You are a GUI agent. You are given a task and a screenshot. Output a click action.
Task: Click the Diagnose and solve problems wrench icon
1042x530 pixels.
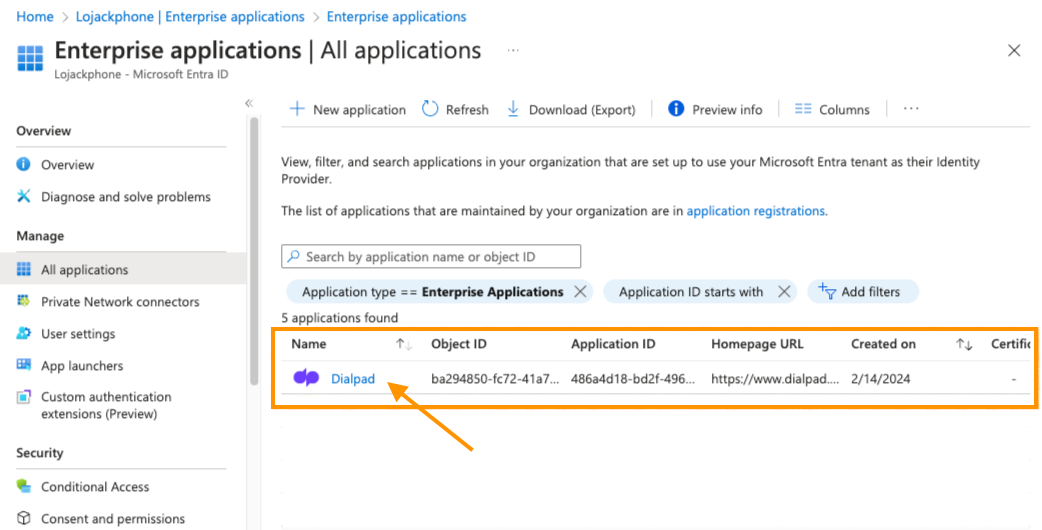(23, 196)
